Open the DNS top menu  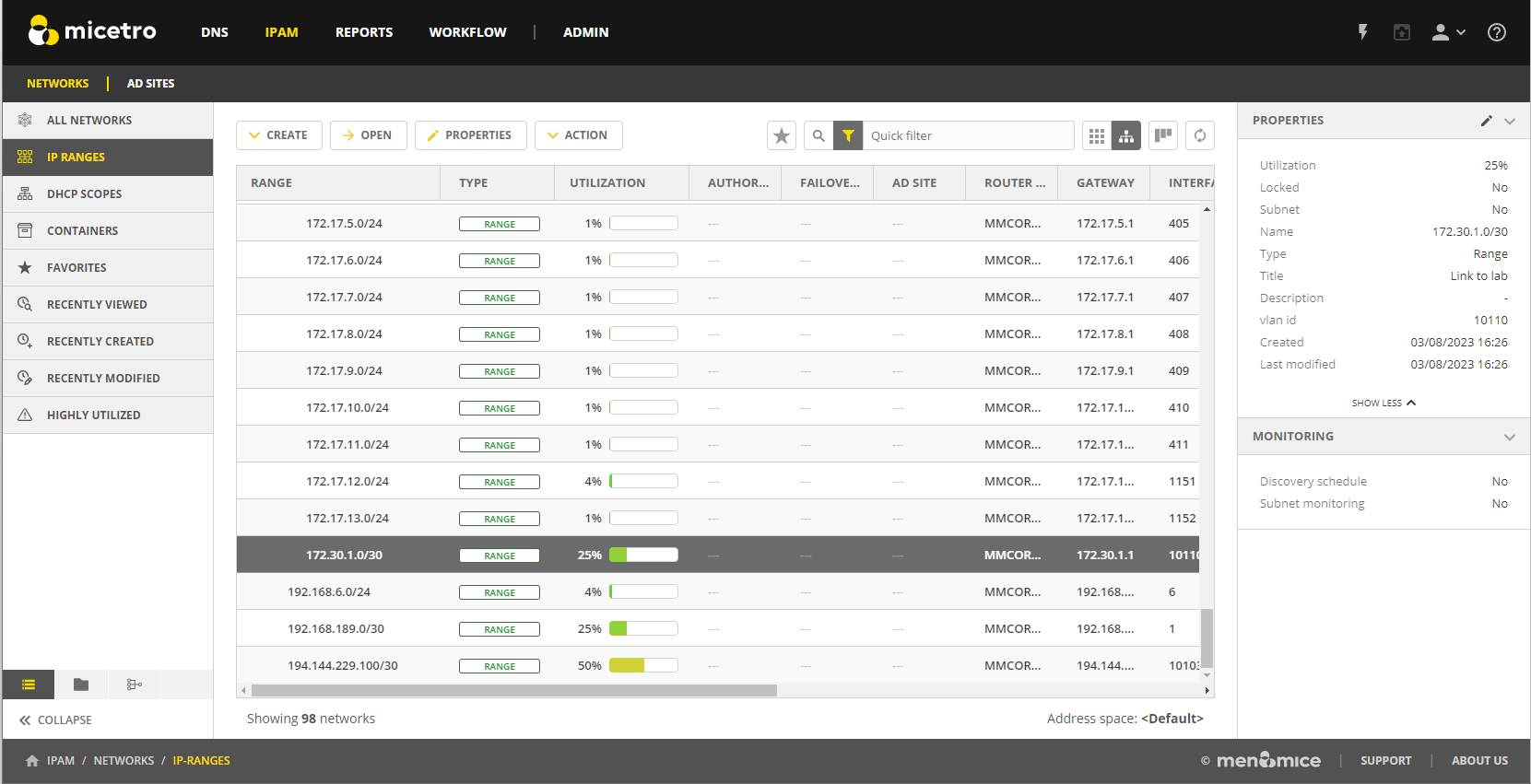[x=215, y=32]
